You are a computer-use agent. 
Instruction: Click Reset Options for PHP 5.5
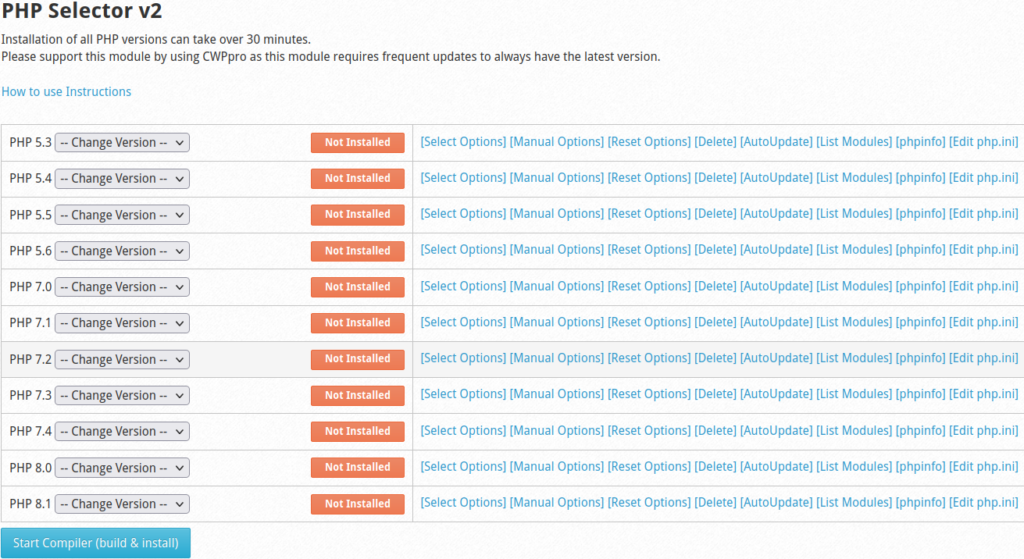coord(649,214)
